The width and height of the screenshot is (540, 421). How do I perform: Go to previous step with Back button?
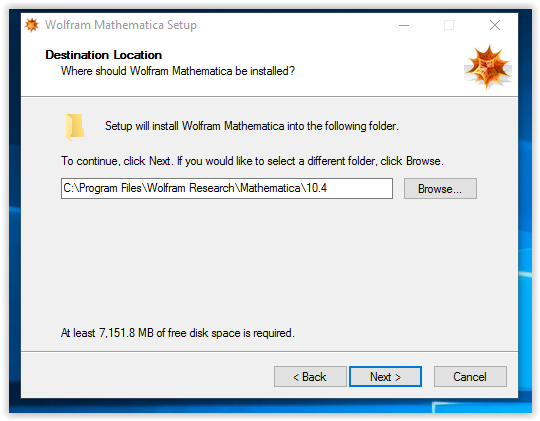point(310,377)
